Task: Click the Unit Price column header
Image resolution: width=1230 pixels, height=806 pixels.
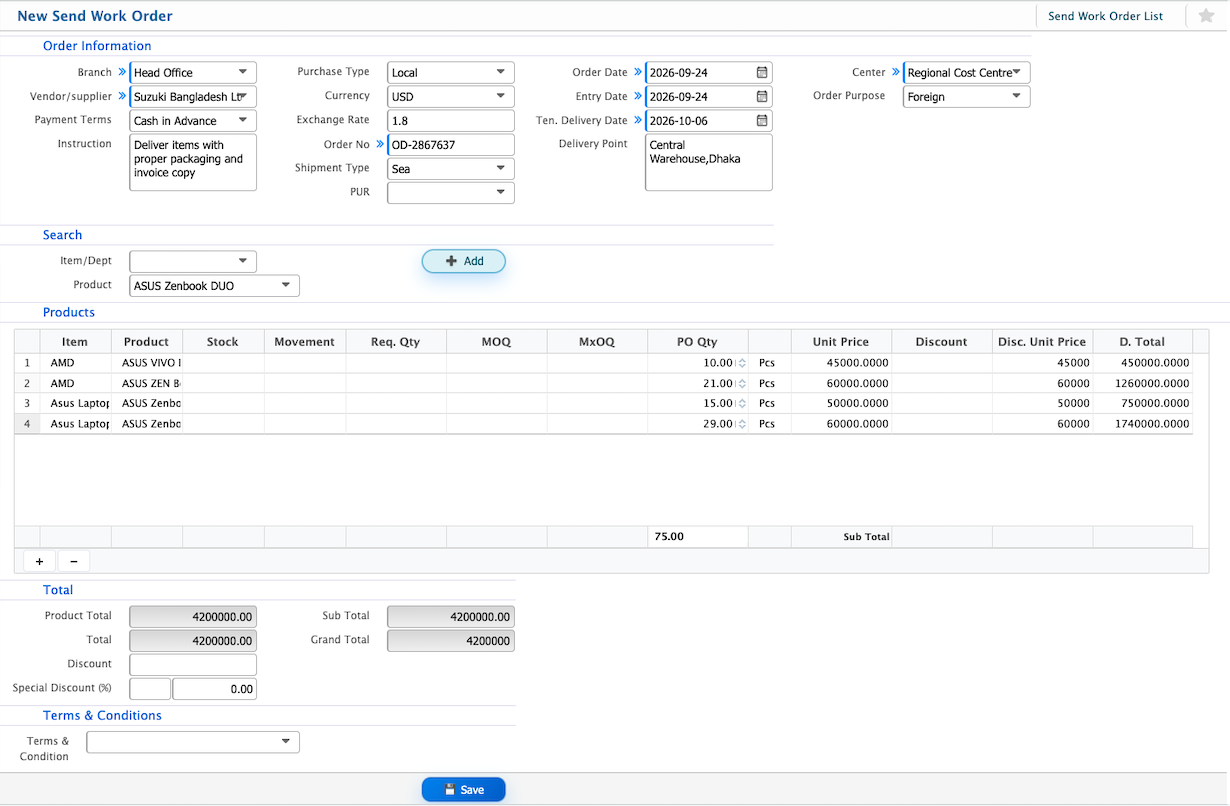Action: [841, 342]
